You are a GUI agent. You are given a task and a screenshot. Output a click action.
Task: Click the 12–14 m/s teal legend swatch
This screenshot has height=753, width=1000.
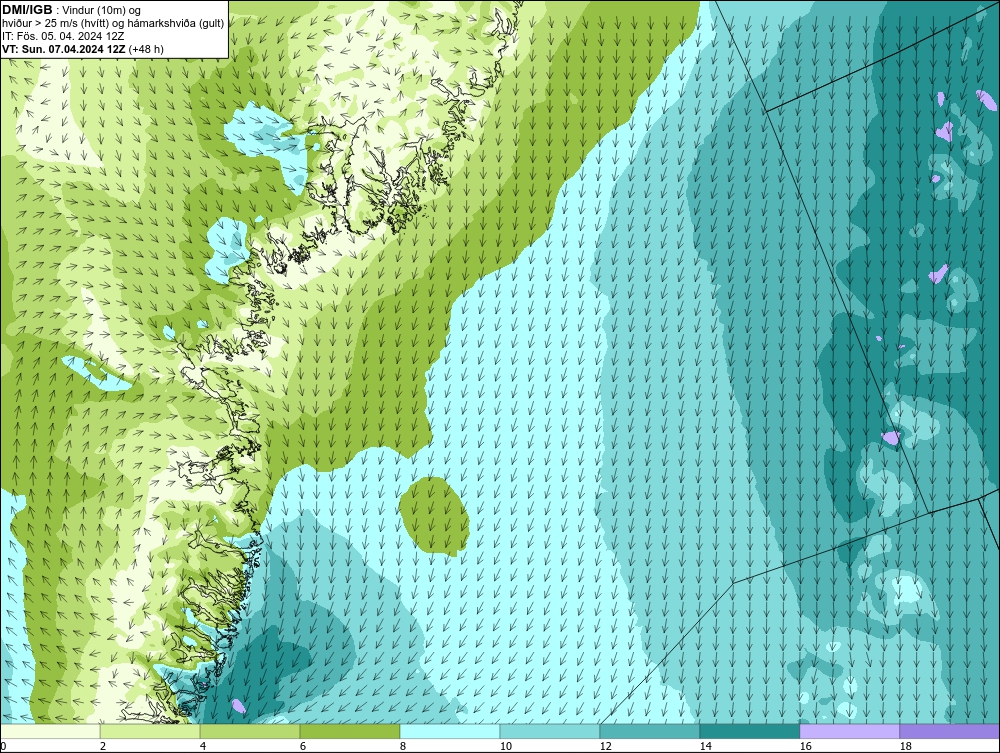[650, 731]
